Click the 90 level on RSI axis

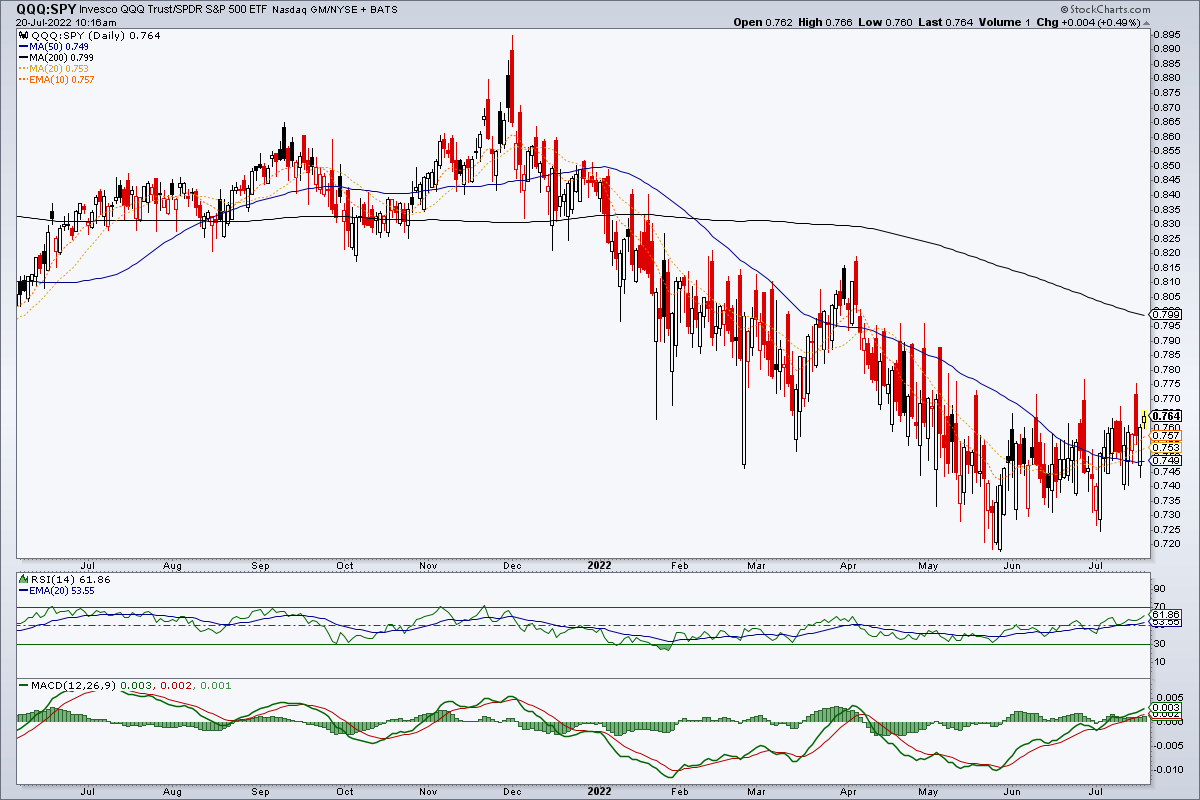(x=1159, y=588)
